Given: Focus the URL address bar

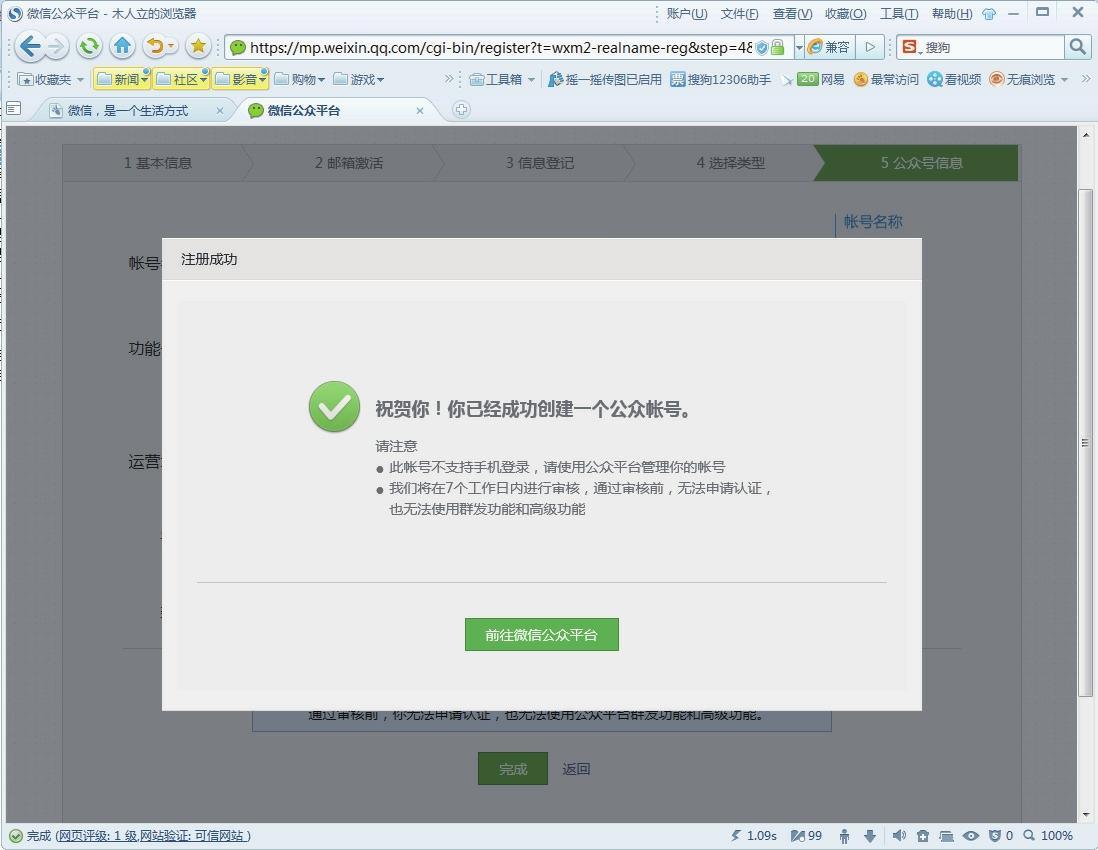Looking at the screenshot, I should [500, 48].
